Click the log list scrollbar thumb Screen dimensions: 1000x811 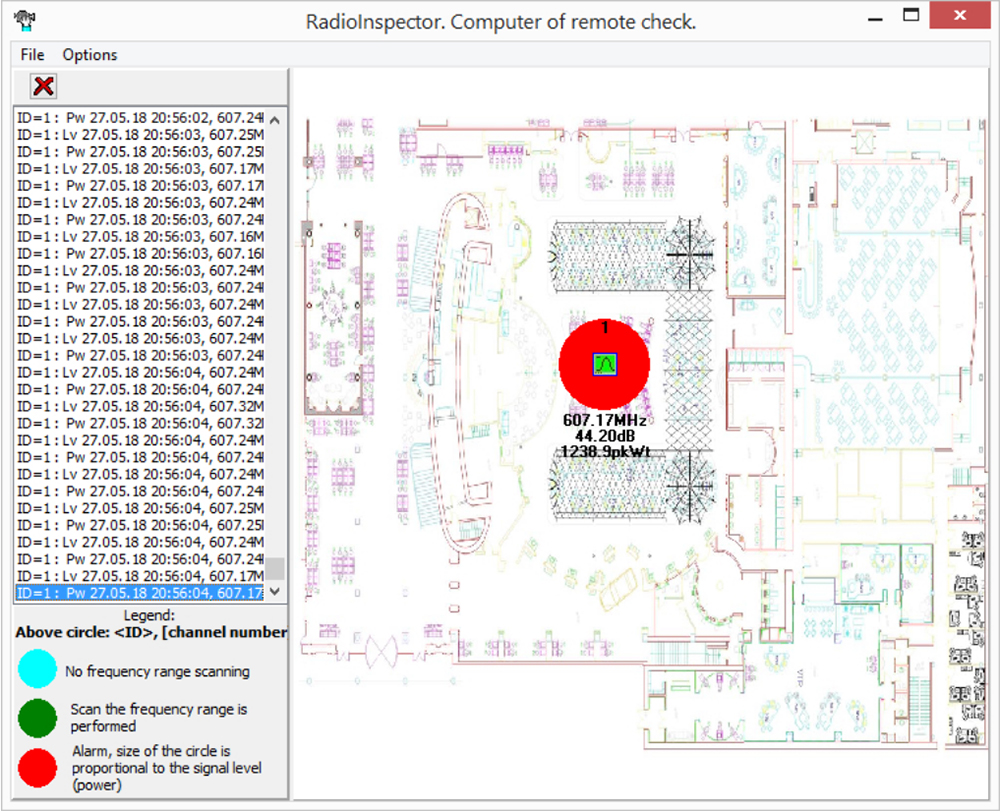(276, 569)
